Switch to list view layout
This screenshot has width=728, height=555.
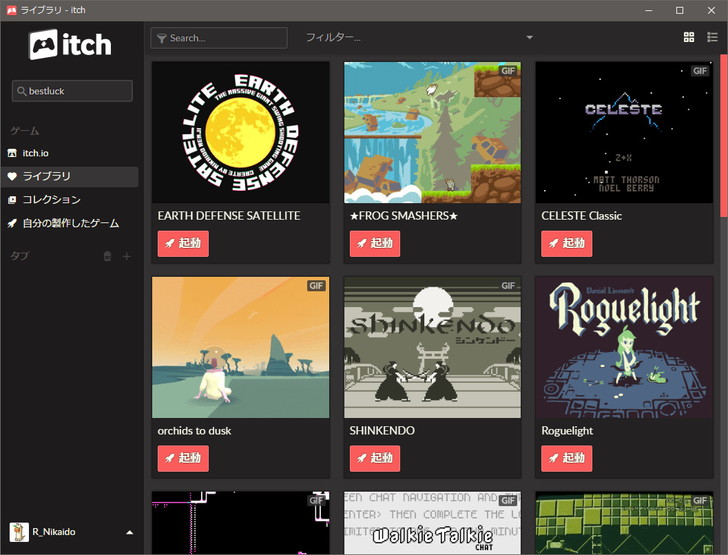click(x=712, y=37)
